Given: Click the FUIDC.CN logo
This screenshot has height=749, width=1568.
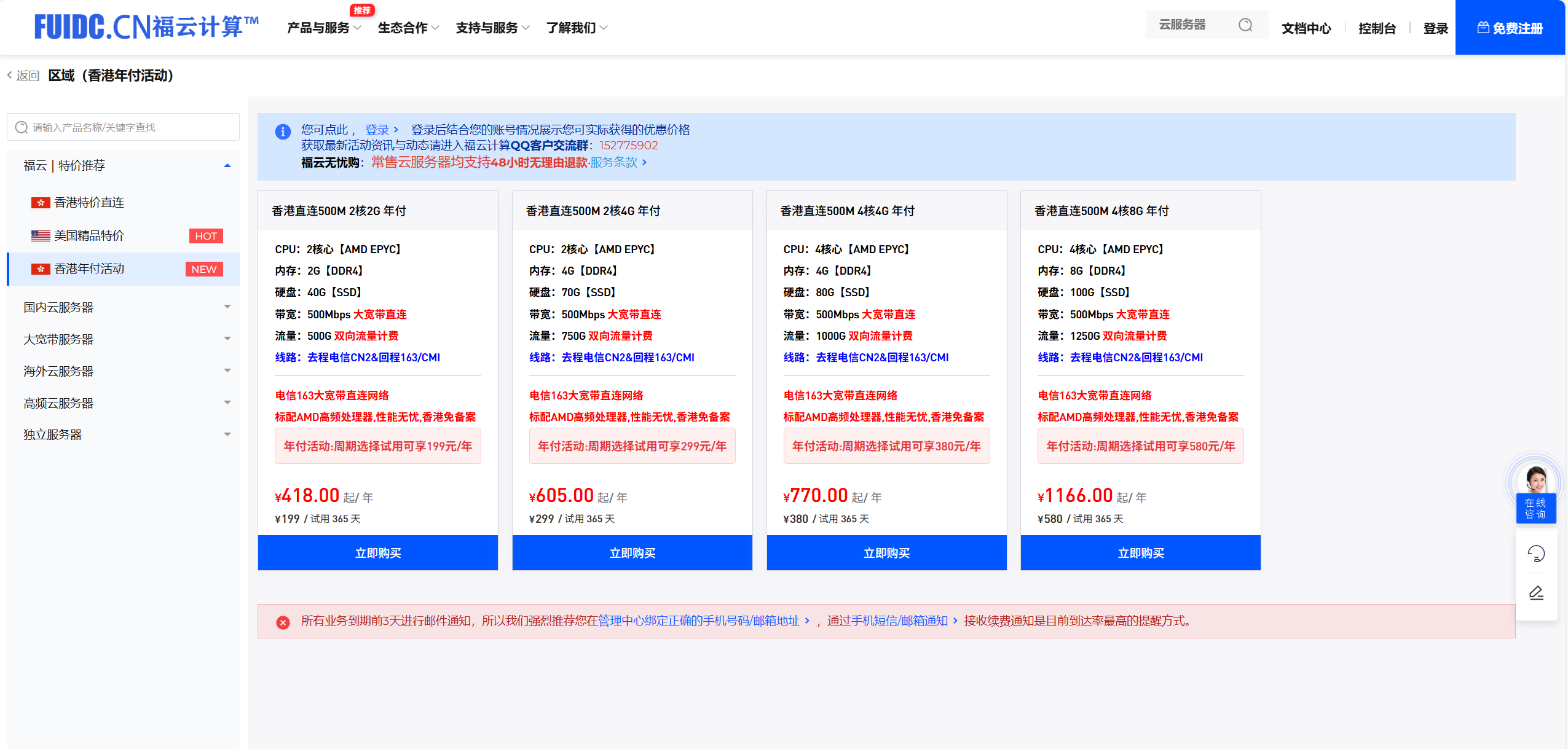Looking at the screenshot, I should click(x=146, y=27).
